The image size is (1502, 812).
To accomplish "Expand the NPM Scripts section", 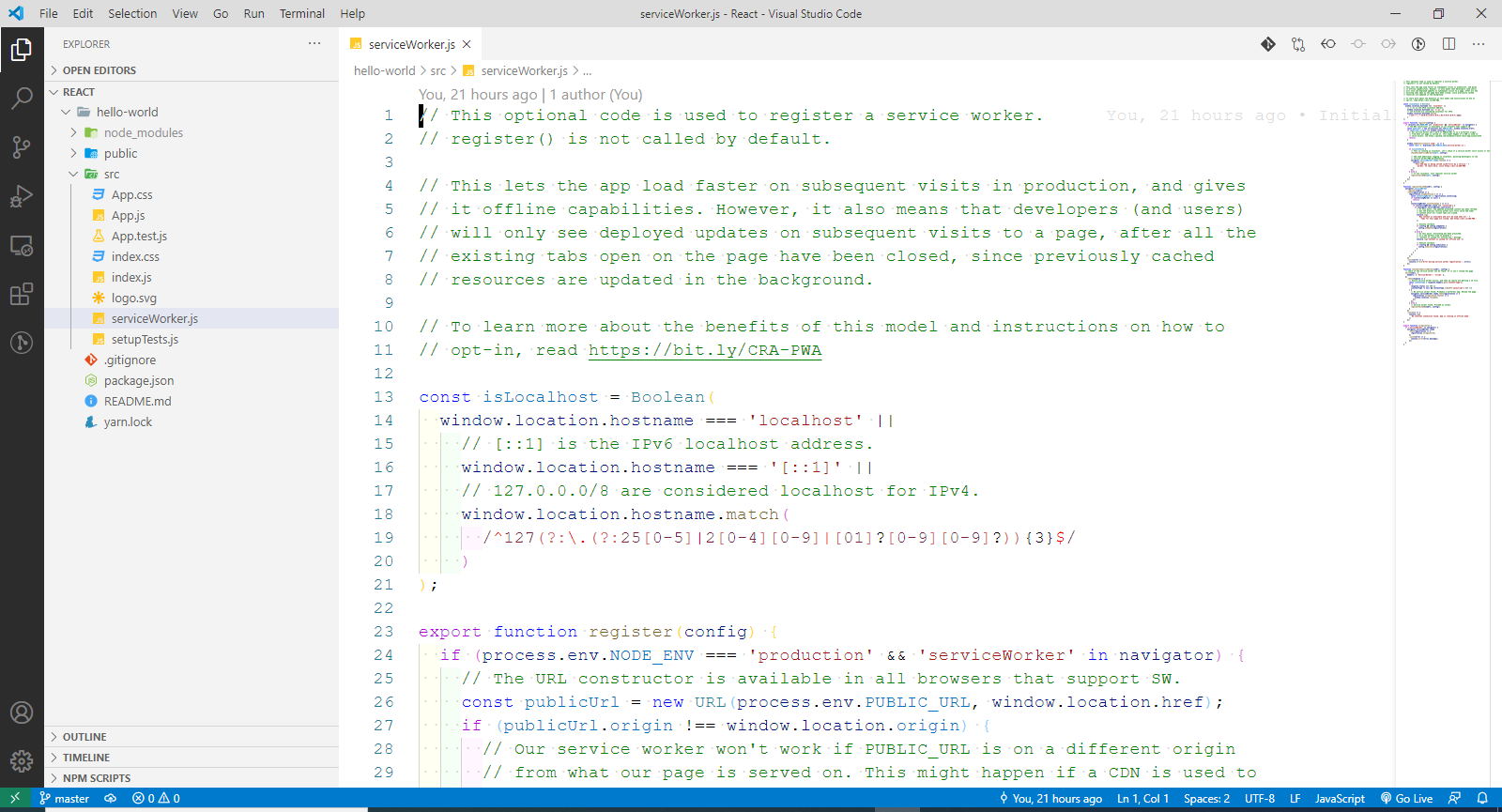I will [192, 778].
